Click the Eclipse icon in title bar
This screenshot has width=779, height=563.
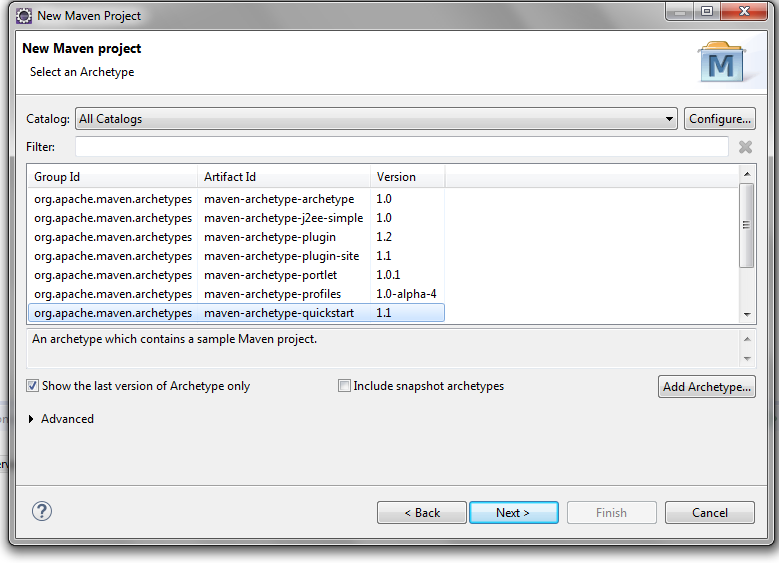point(23,15)
